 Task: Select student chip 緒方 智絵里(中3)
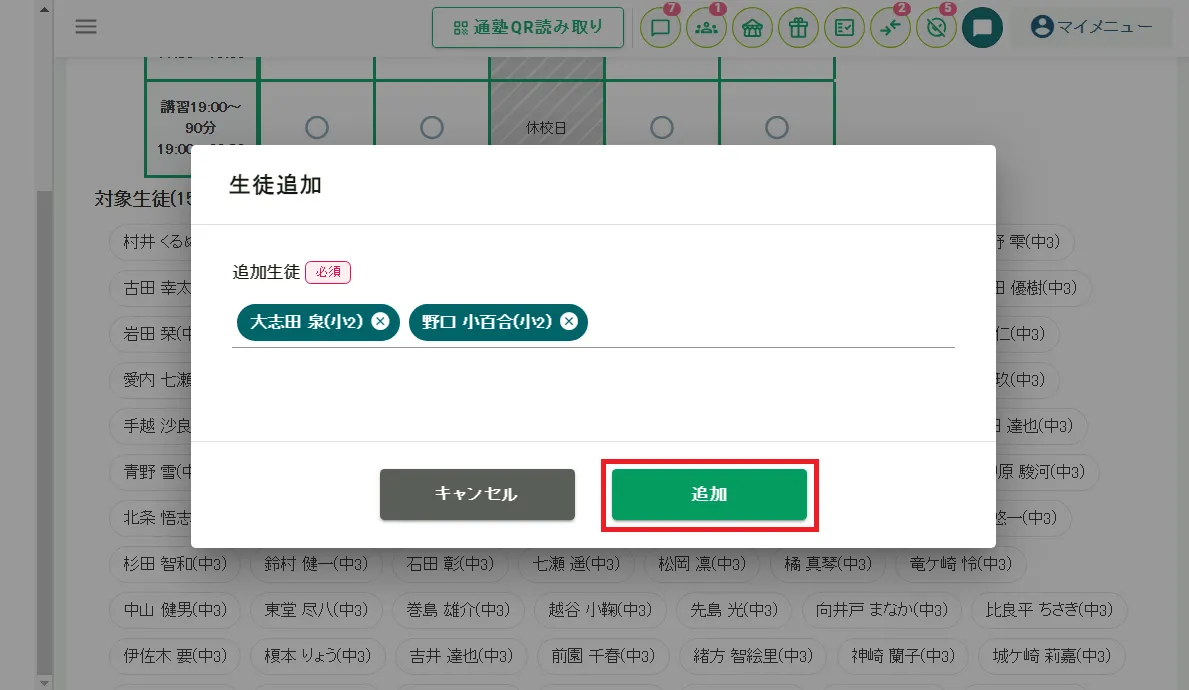pyautogui.click(x=753, y=656)
